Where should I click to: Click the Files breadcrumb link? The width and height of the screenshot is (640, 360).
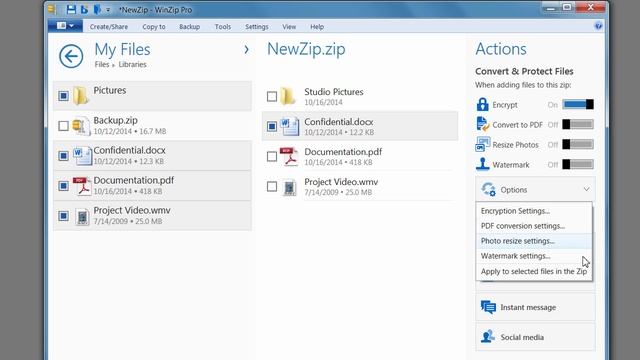102,64
